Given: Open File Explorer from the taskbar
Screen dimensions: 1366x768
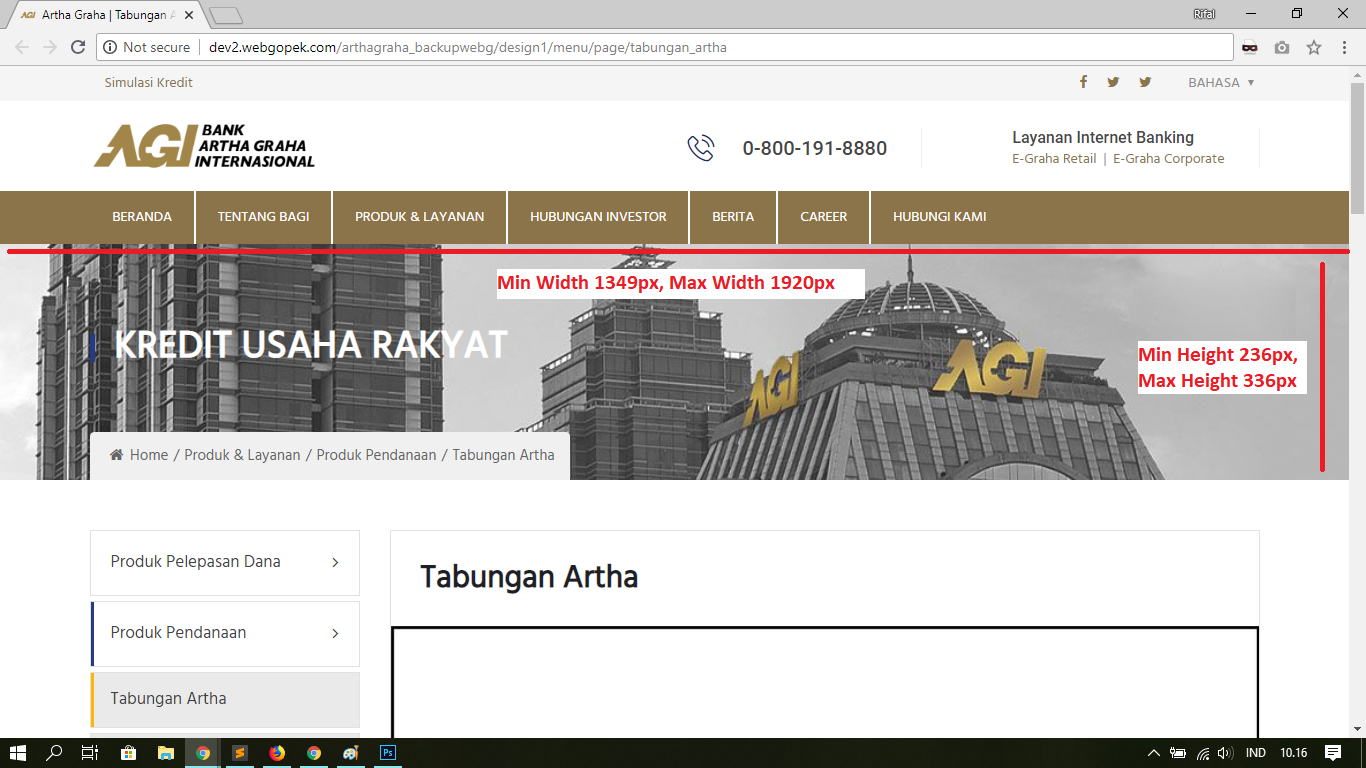Looking at the screenshot, I should tap(165, 753).
